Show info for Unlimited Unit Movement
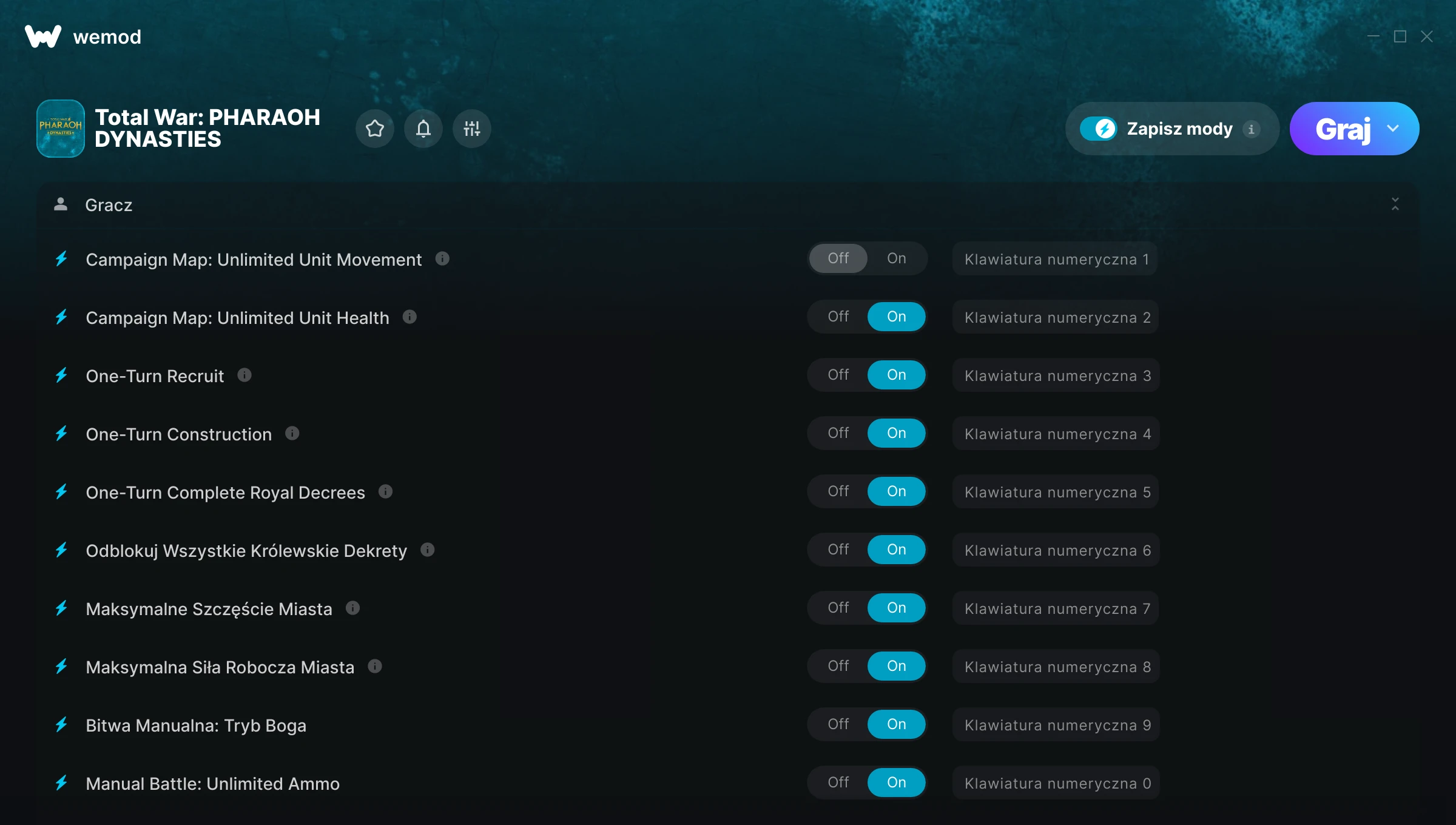The image size is (1456, 825). [x=442, y=258]
